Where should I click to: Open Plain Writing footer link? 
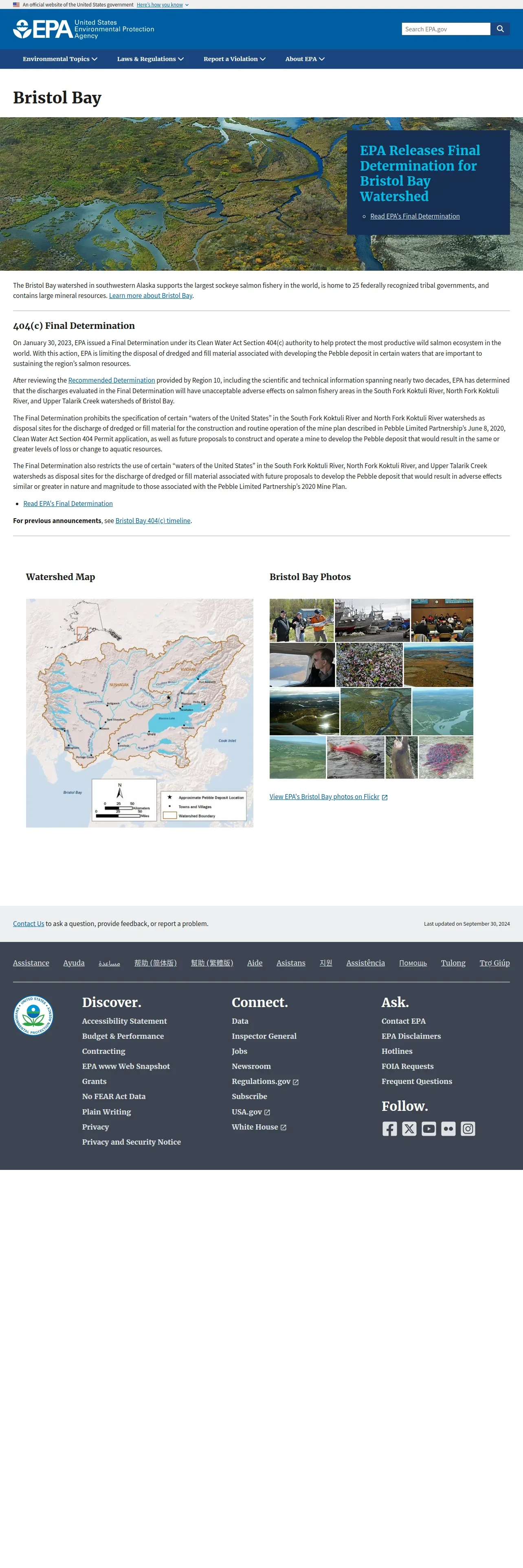pos(107,1112)
